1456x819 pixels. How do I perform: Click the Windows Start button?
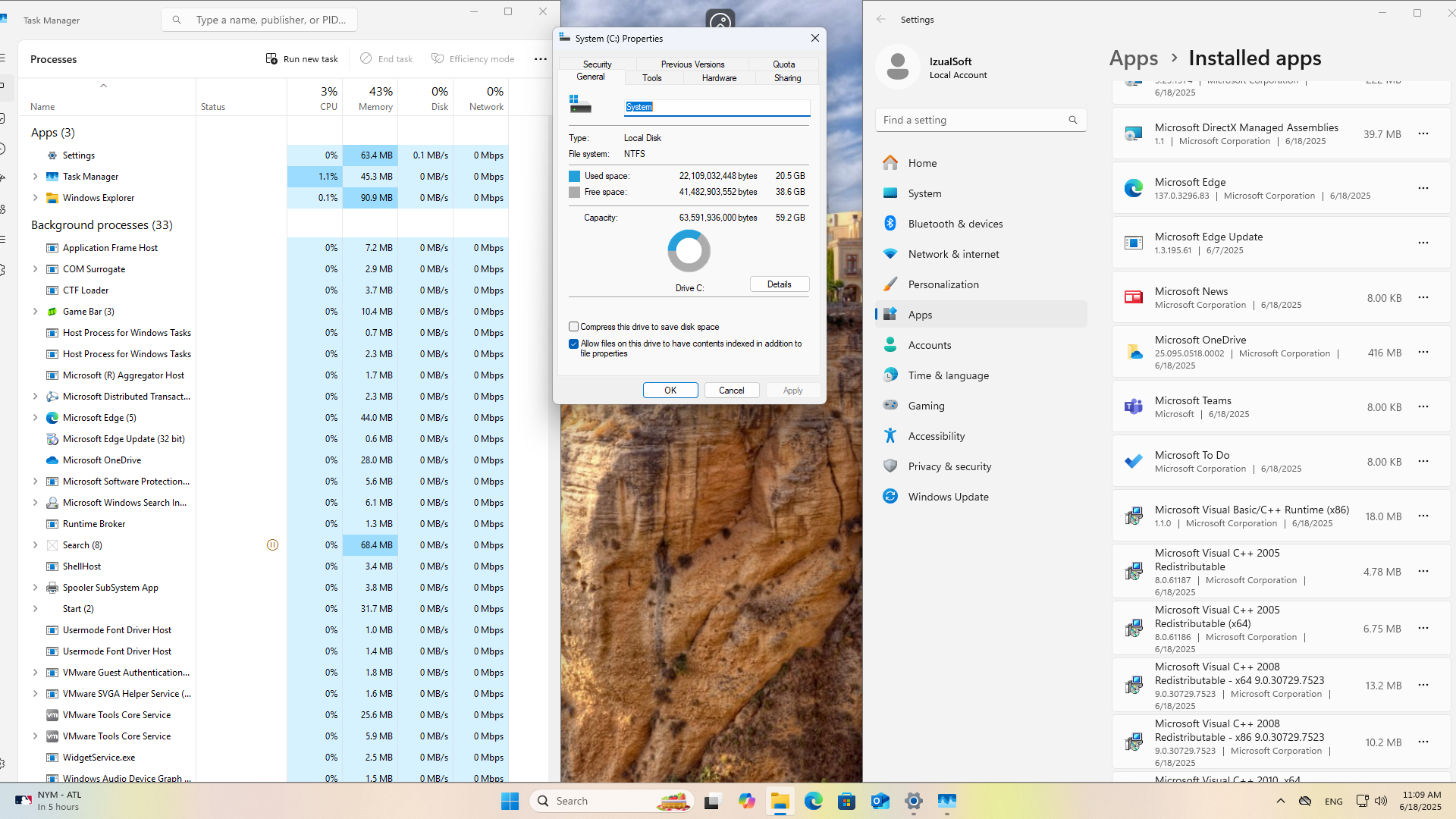click(510, 801)
